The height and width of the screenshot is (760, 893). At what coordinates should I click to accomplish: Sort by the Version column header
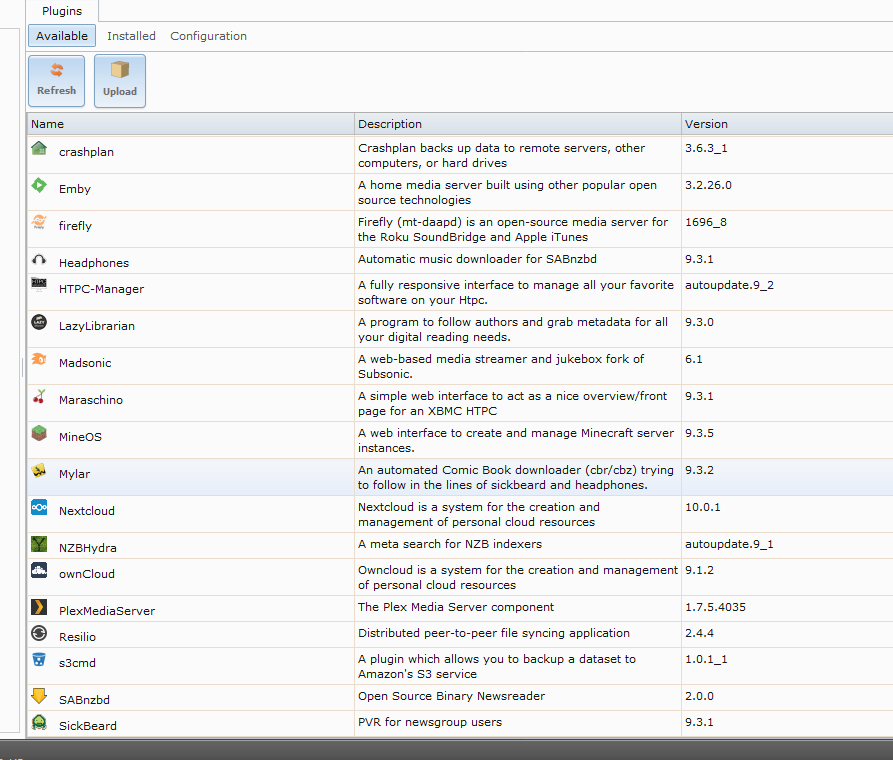click(787, 124)
